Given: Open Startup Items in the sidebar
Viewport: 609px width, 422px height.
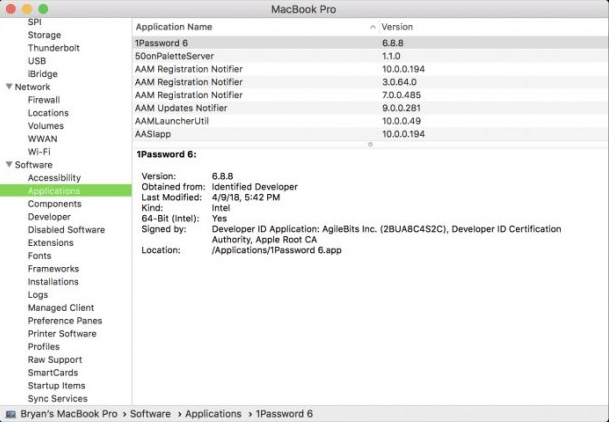Looking at the screenshot, I should 56,386.
